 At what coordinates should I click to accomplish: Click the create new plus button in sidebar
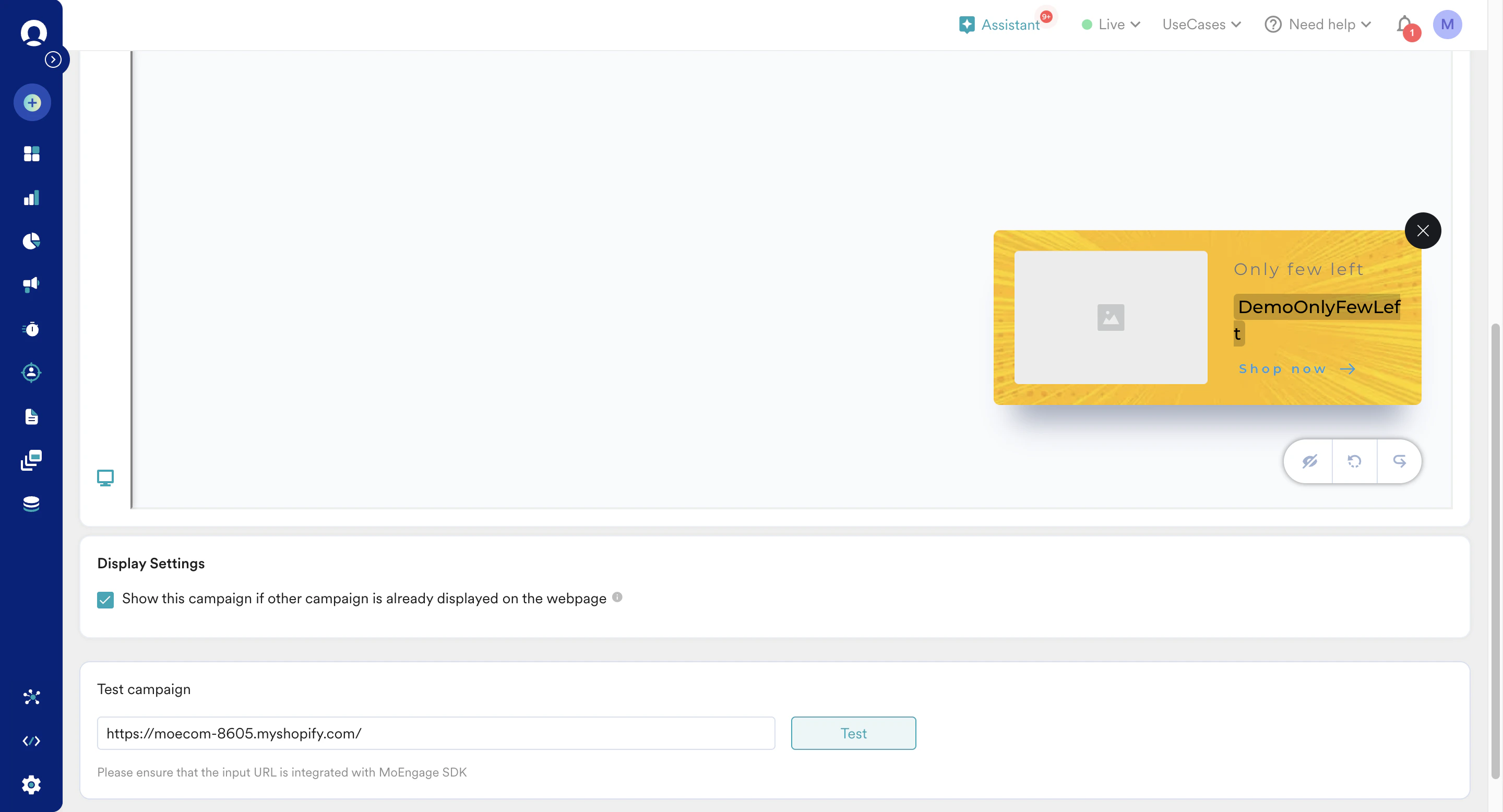coord(32,103)
